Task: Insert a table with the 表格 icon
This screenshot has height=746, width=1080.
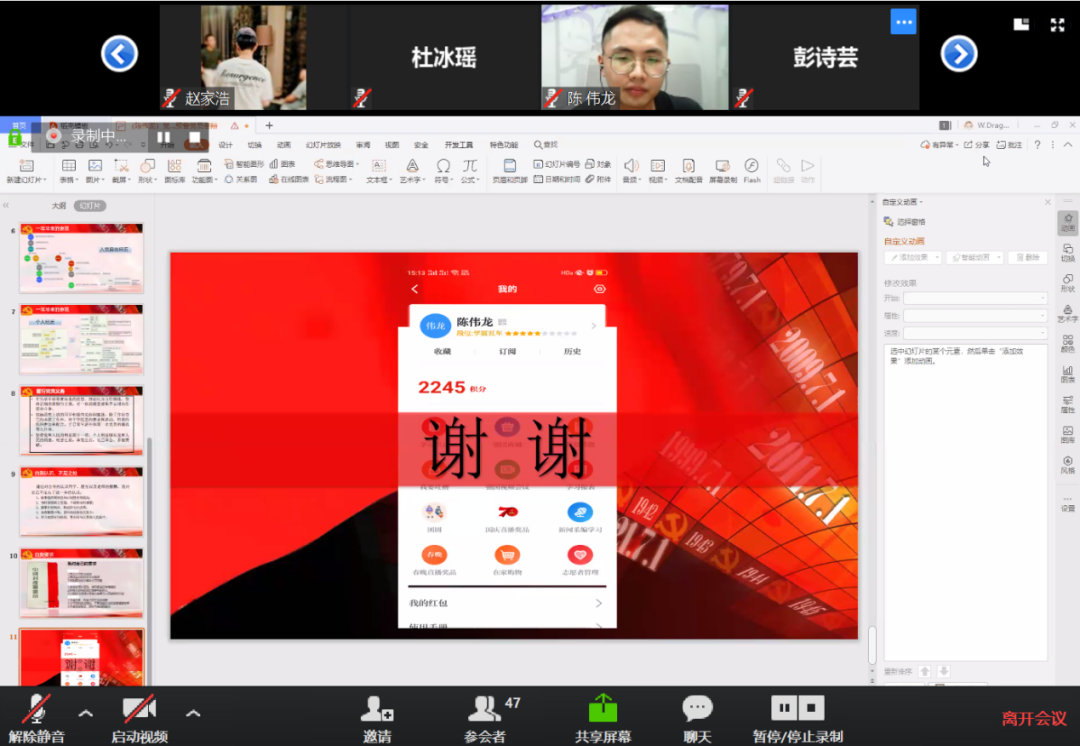Action: [67, 167]
